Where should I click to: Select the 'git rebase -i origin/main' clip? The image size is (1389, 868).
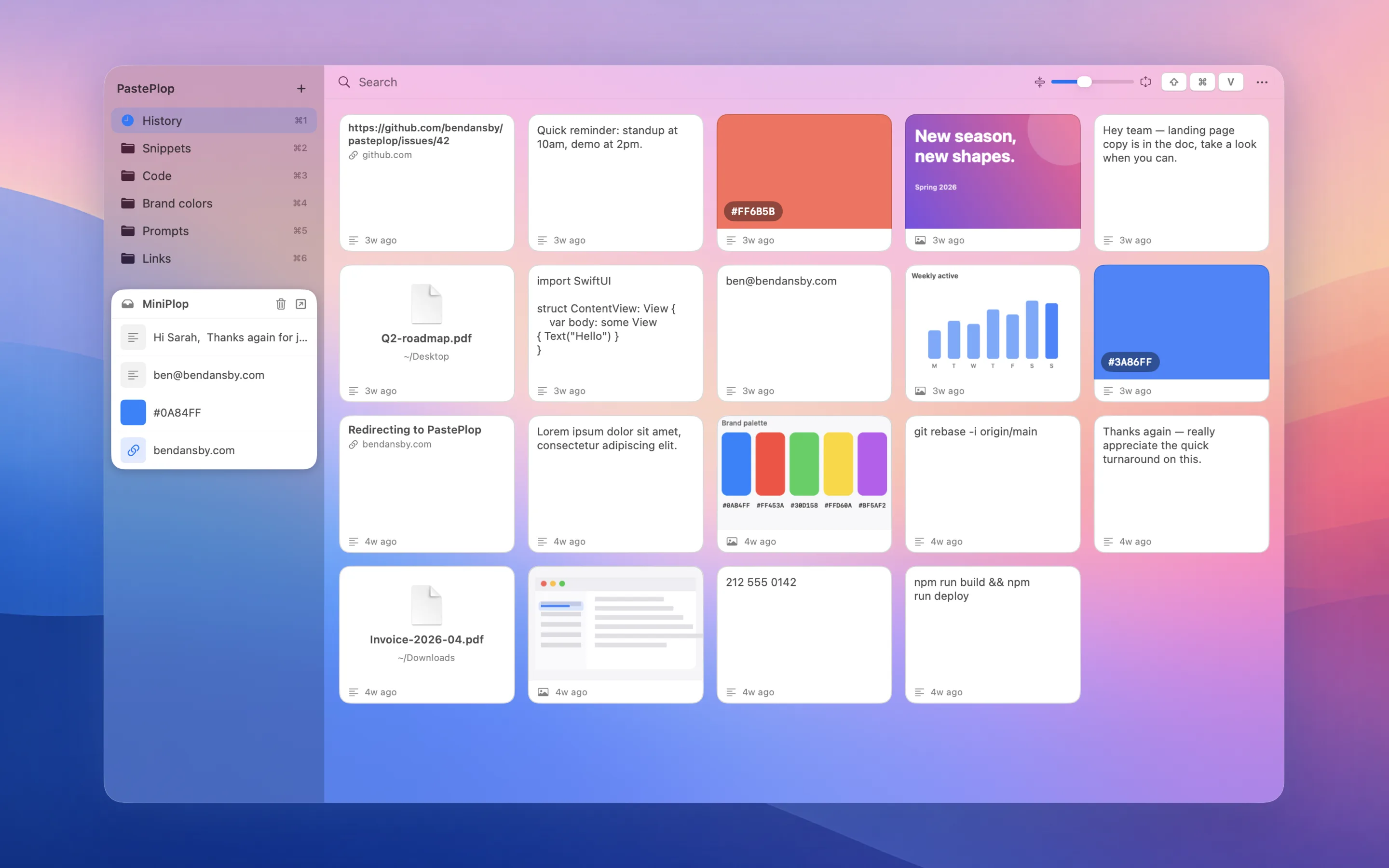pos(993,484)
